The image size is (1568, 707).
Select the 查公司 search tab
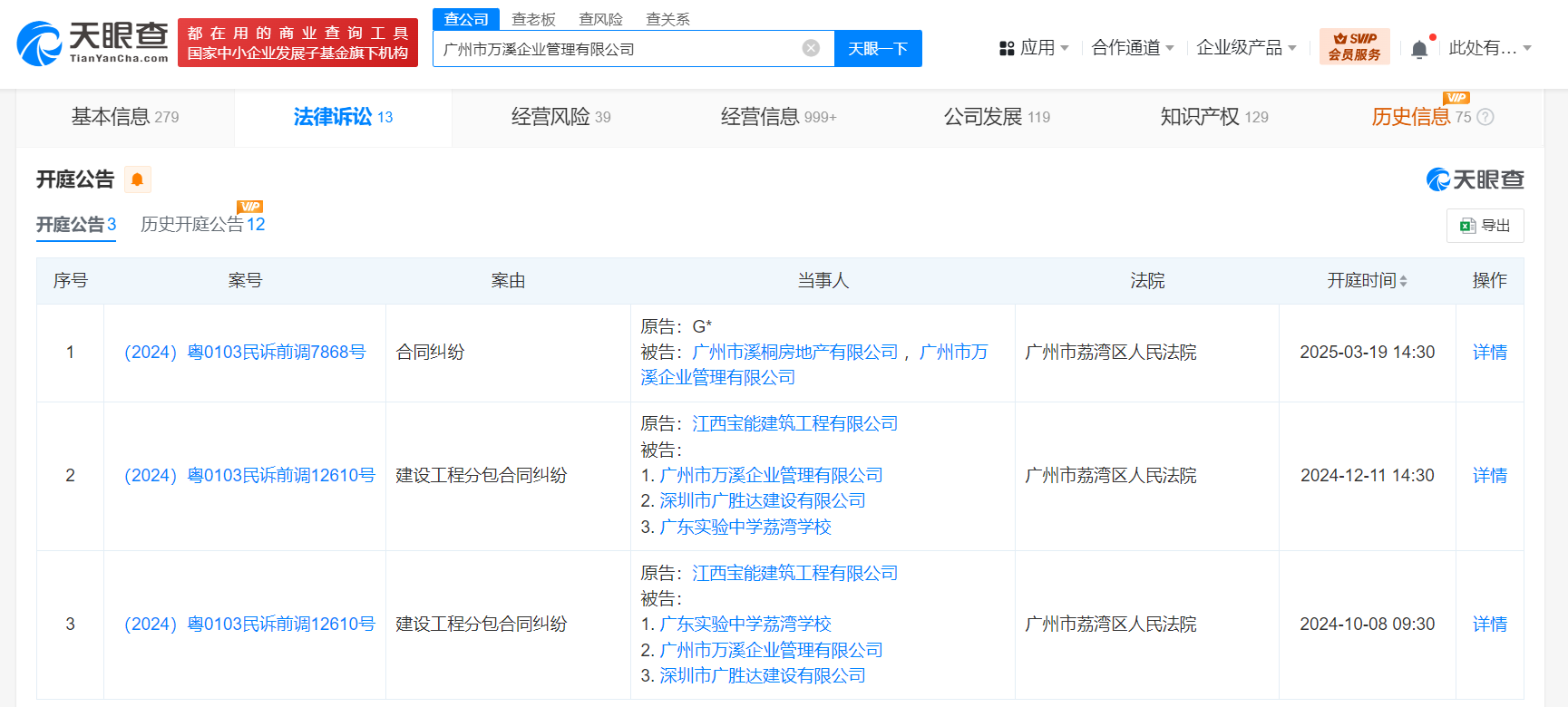[466, 19]
